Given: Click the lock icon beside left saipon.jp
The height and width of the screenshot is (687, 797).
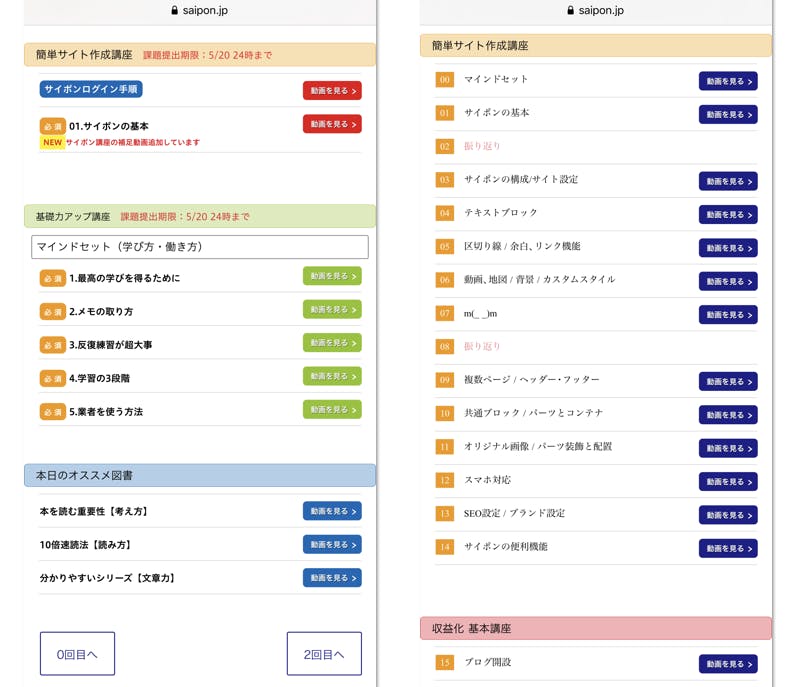Looking at the screenshot, I should click(x=175, y=10).
